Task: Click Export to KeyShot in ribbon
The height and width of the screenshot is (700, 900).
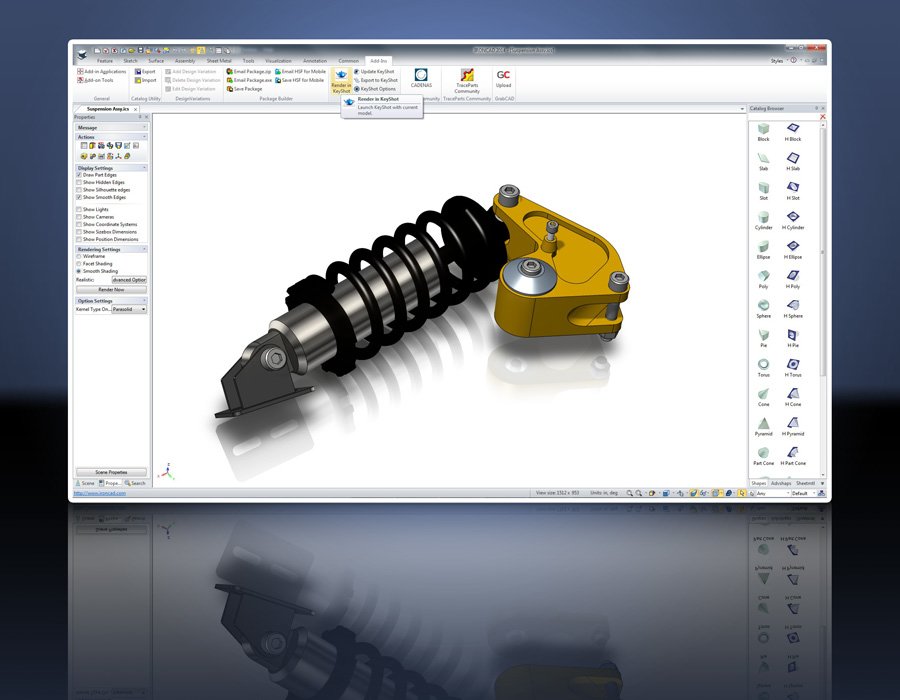Action: [x=375, y=80]
